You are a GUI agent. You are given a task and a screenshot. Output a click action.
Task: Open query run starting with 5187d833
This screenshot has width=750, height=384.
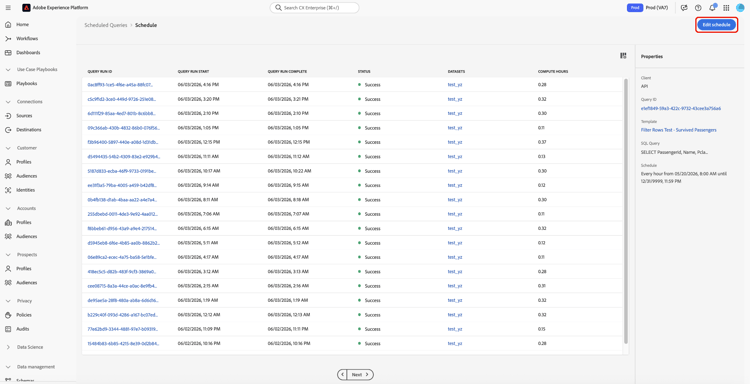coord(122,171)
